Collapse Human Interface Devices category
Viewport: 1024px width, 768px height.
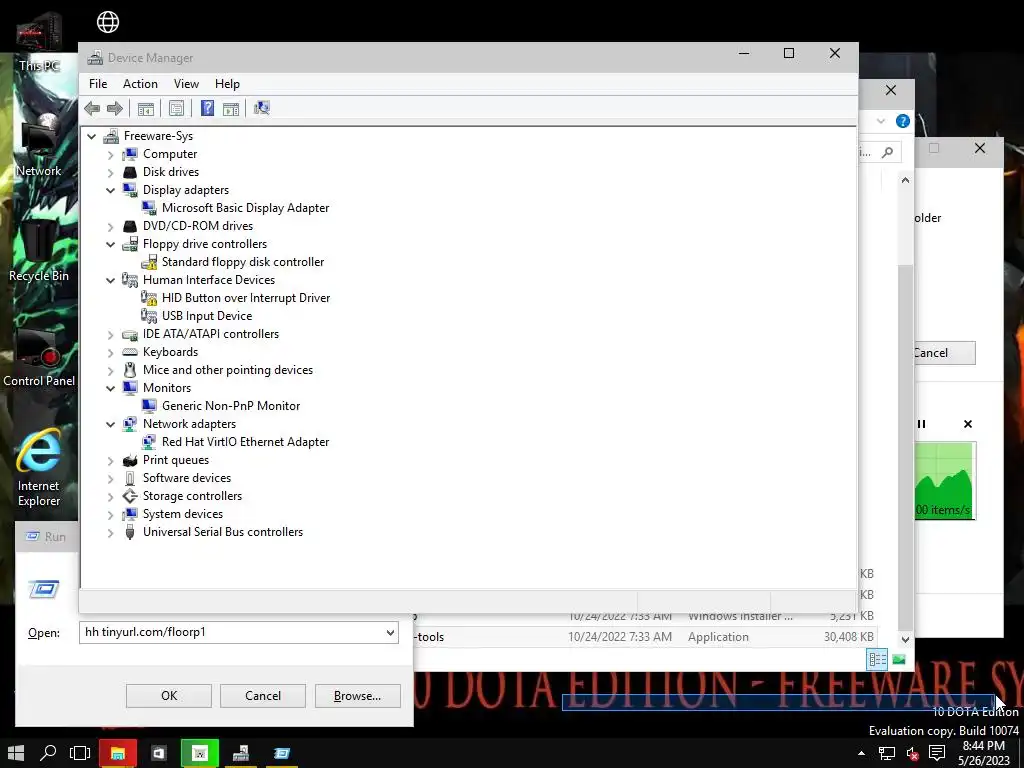coord(110,280)
